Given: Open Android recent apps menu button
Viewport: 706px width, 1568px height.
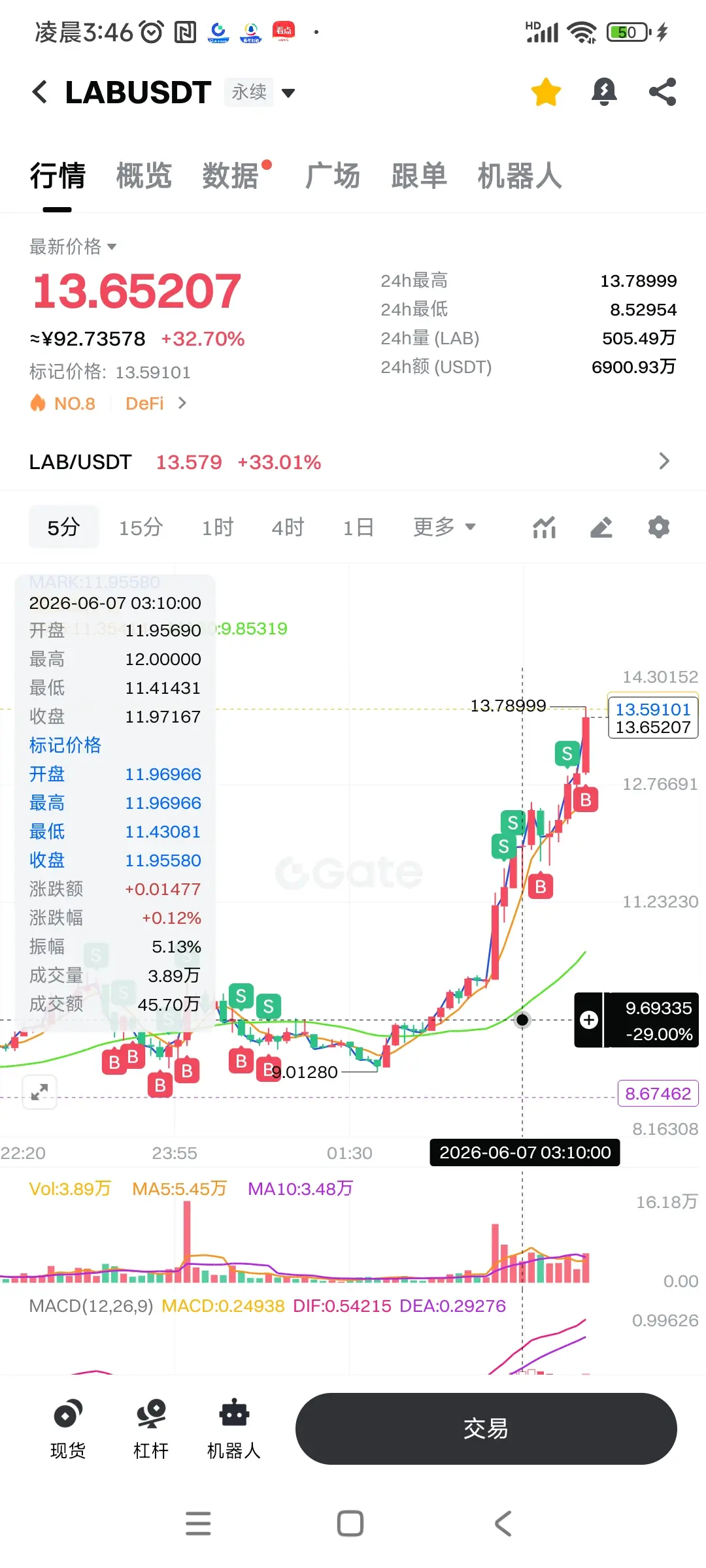Looking at the screenshot, I should [198, 1524].
